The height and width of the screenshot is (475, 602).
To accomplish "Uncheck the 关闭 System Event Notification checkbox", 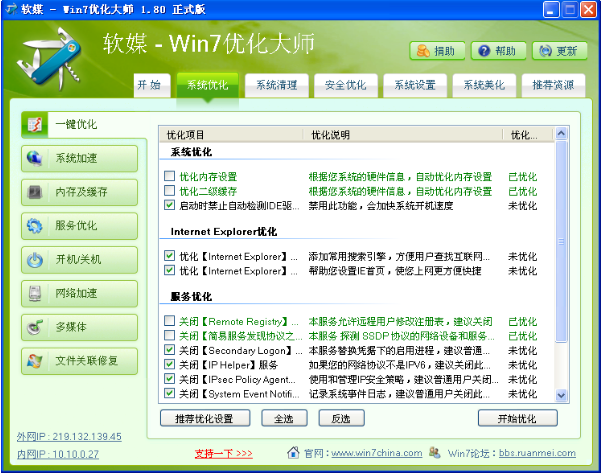I will [x=169, y=393].
